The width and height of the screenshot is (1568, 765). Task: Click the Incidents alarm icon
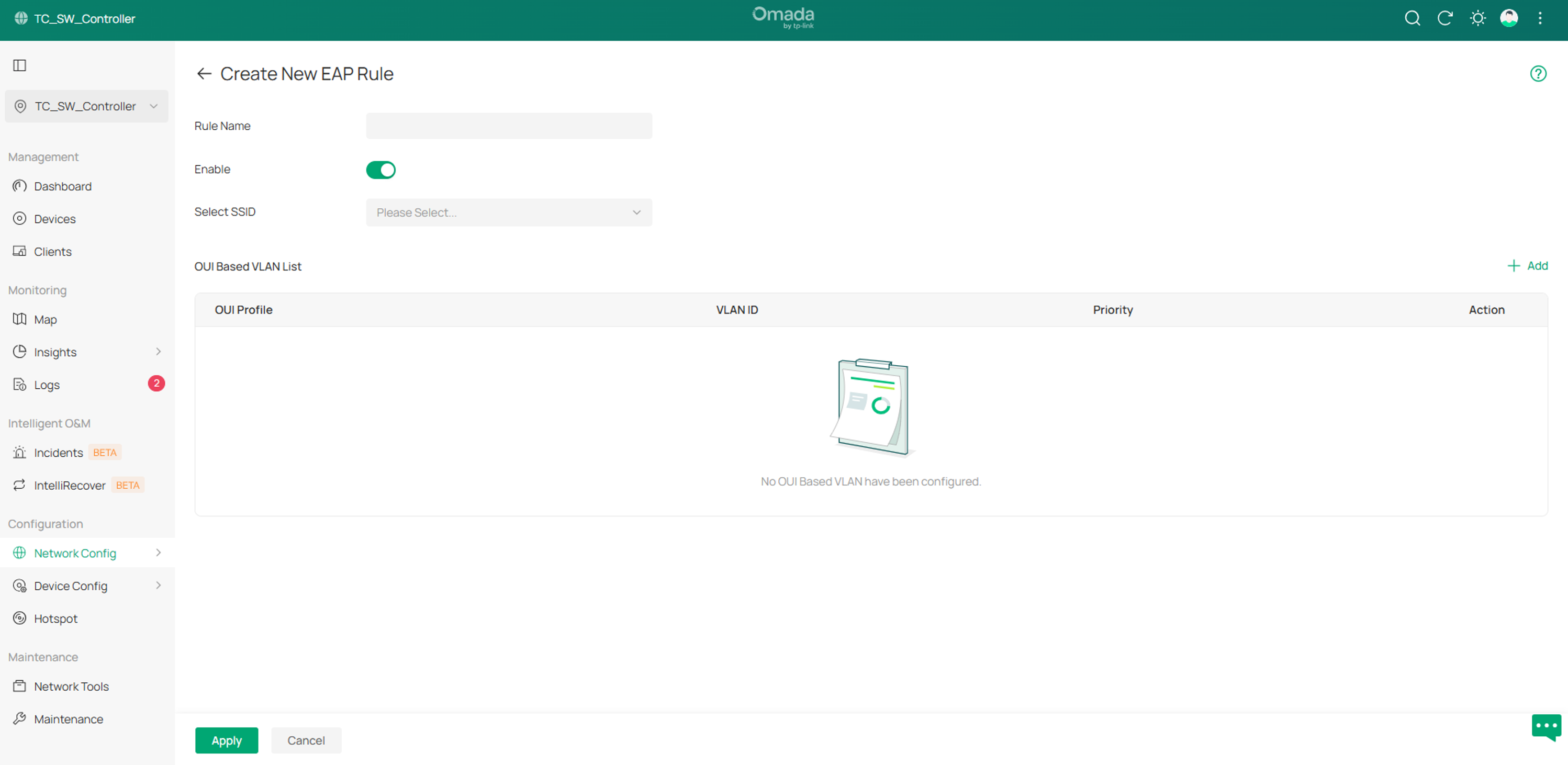click(x=19, y=452)
